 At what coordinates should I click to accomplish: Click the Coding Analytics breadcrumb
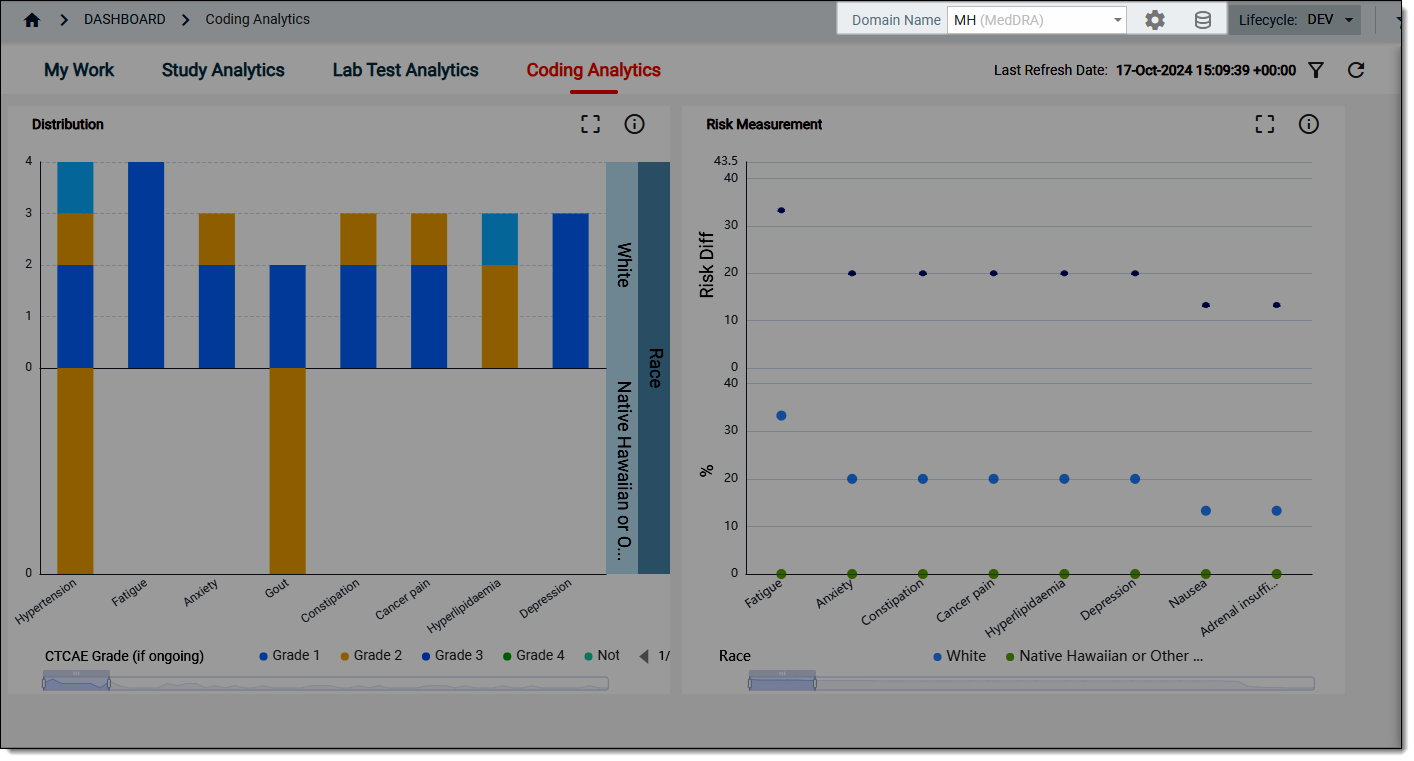click(x=258, y=20)
